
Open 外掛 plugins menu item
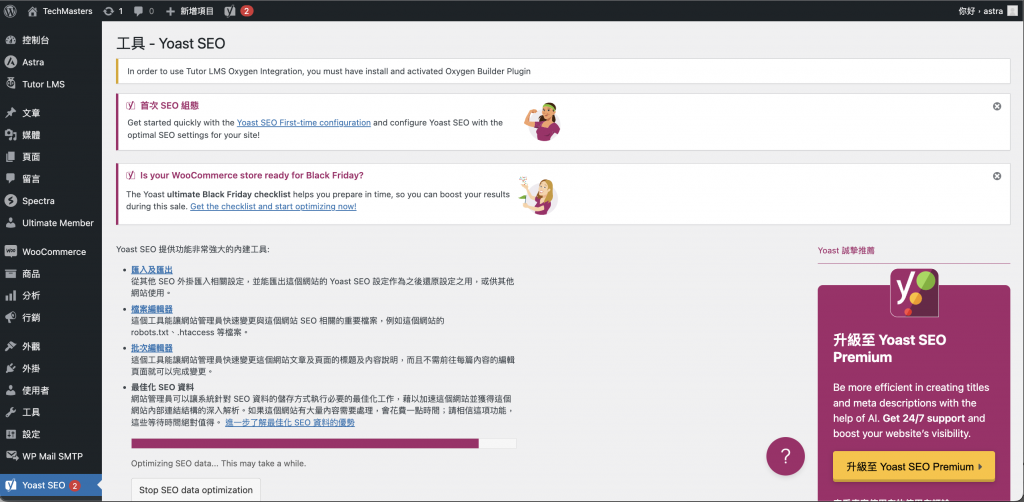[x=51, y=368]
